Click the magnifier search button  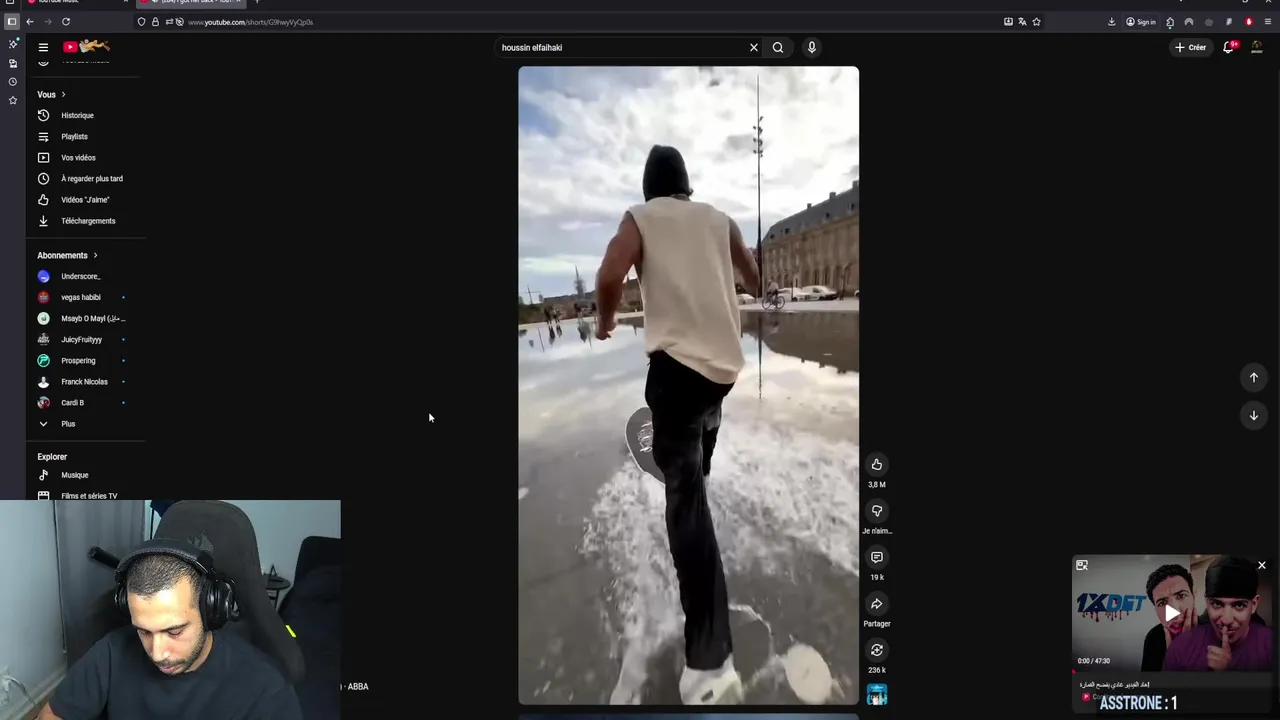pos(778,47)
